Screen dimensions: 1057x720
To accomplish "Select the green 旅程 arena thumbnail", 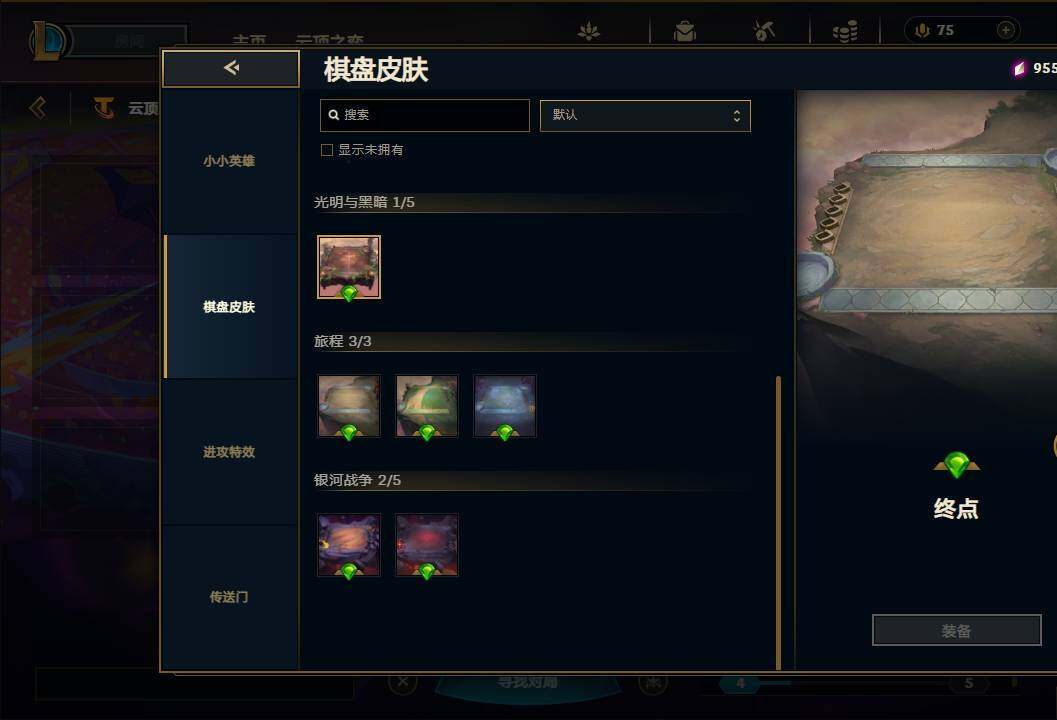I will point(427,406).
